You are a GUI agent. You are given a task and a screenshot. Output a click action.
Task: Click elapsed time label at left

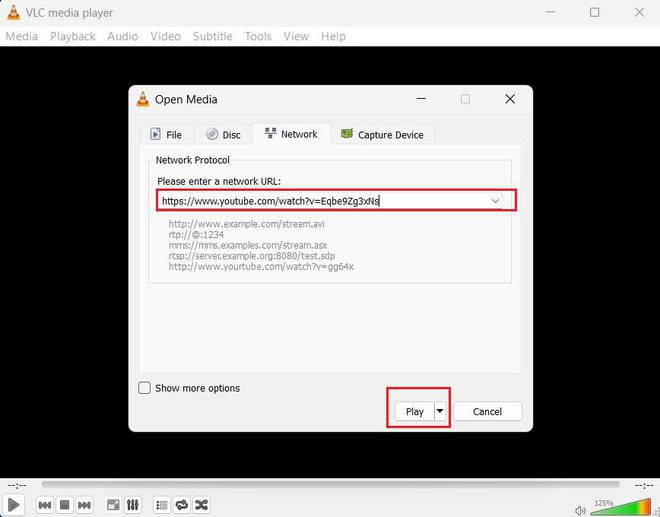[x=17, y=486]
